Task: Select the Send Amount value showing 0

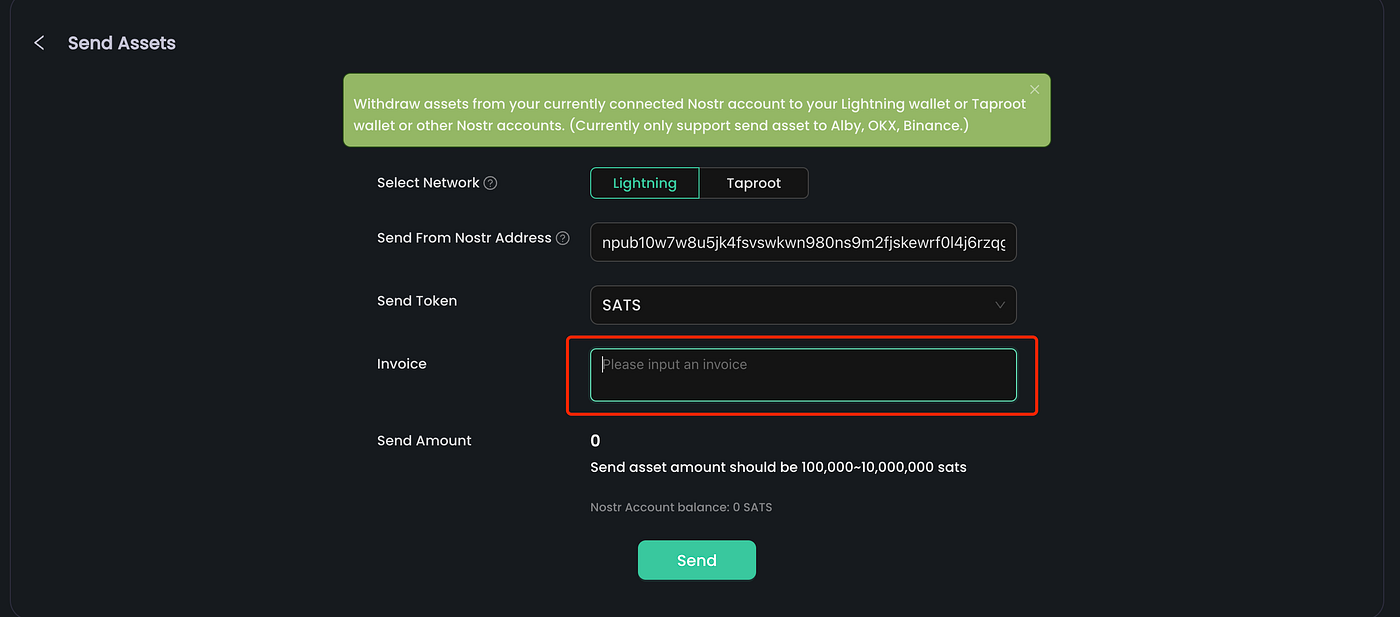Action: 595,440
